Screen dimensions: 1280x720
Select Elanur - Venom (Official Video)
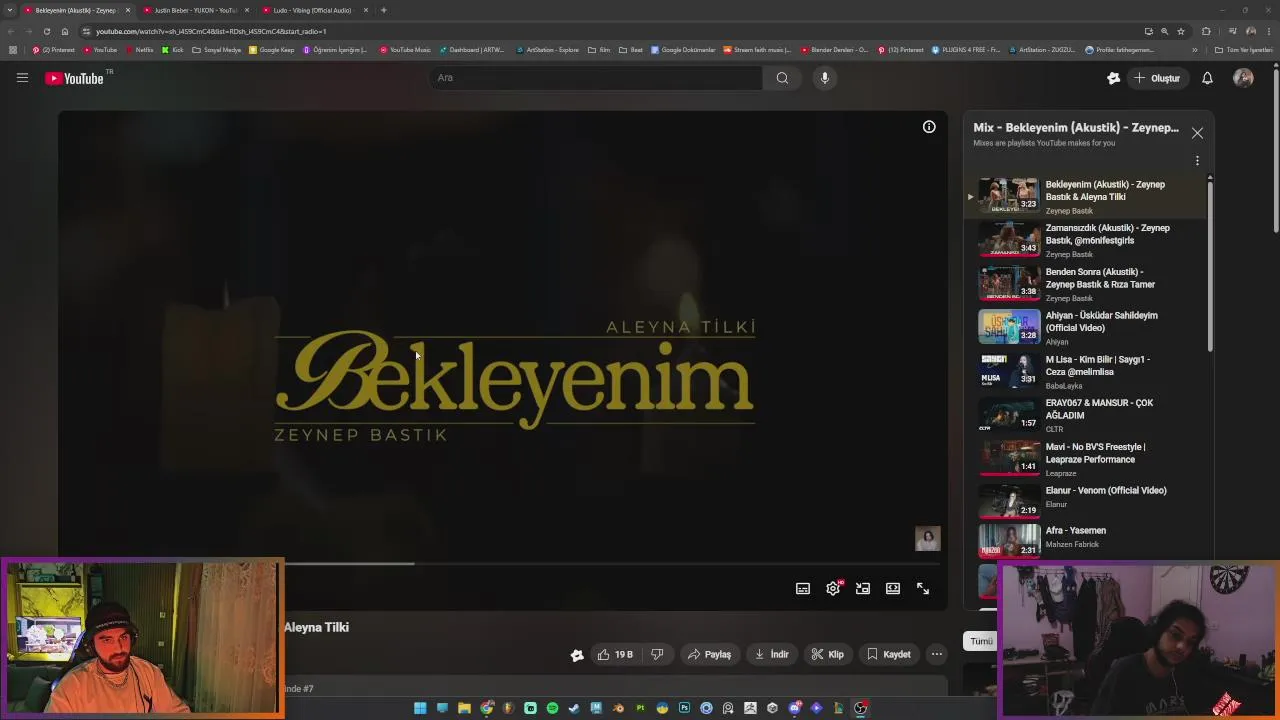pyautogui.click(x=1086, y=502)
